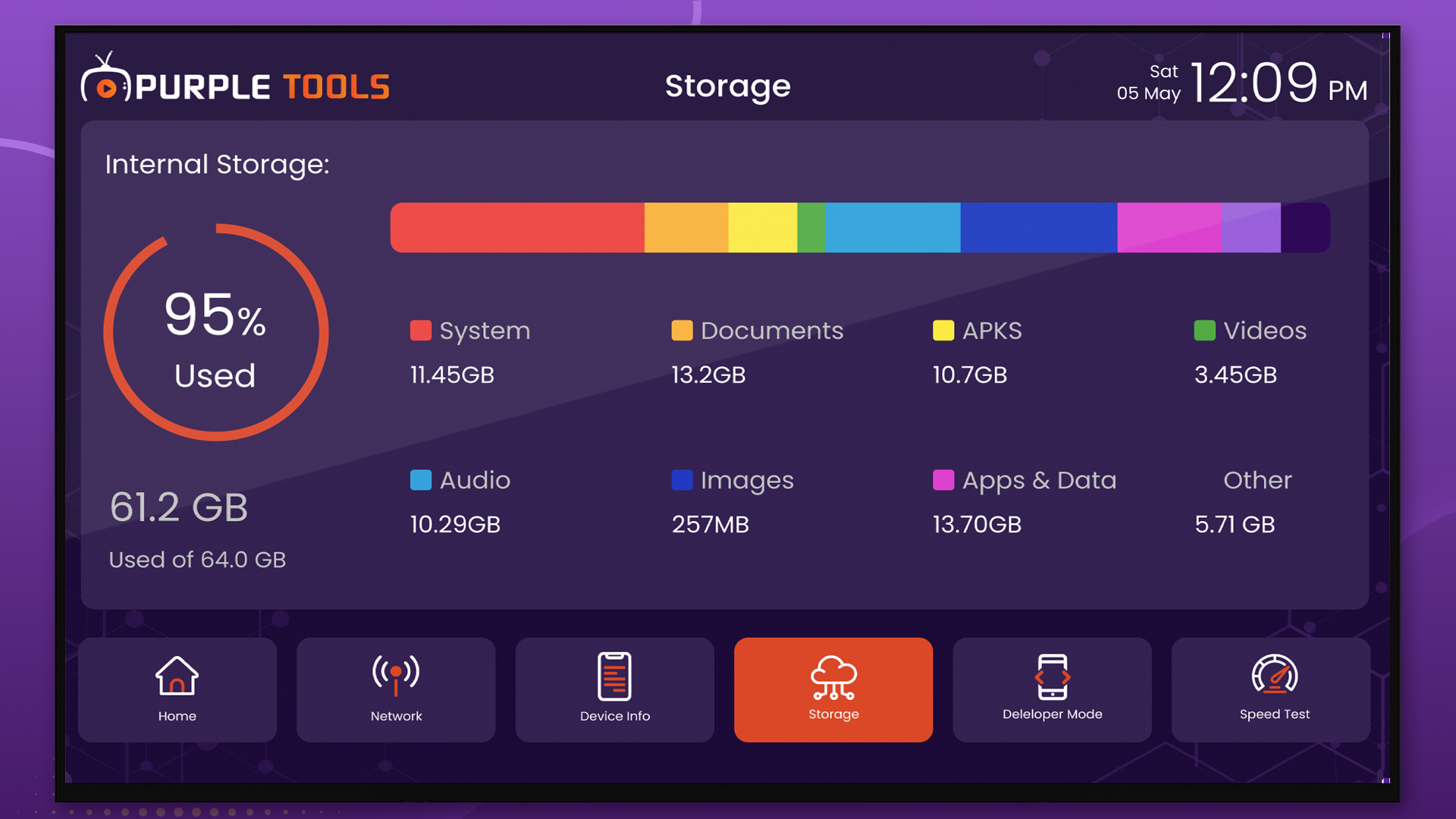
Task: Select the green Videos color swatch
Action: pyautogui.click(x=1204, y=331)
